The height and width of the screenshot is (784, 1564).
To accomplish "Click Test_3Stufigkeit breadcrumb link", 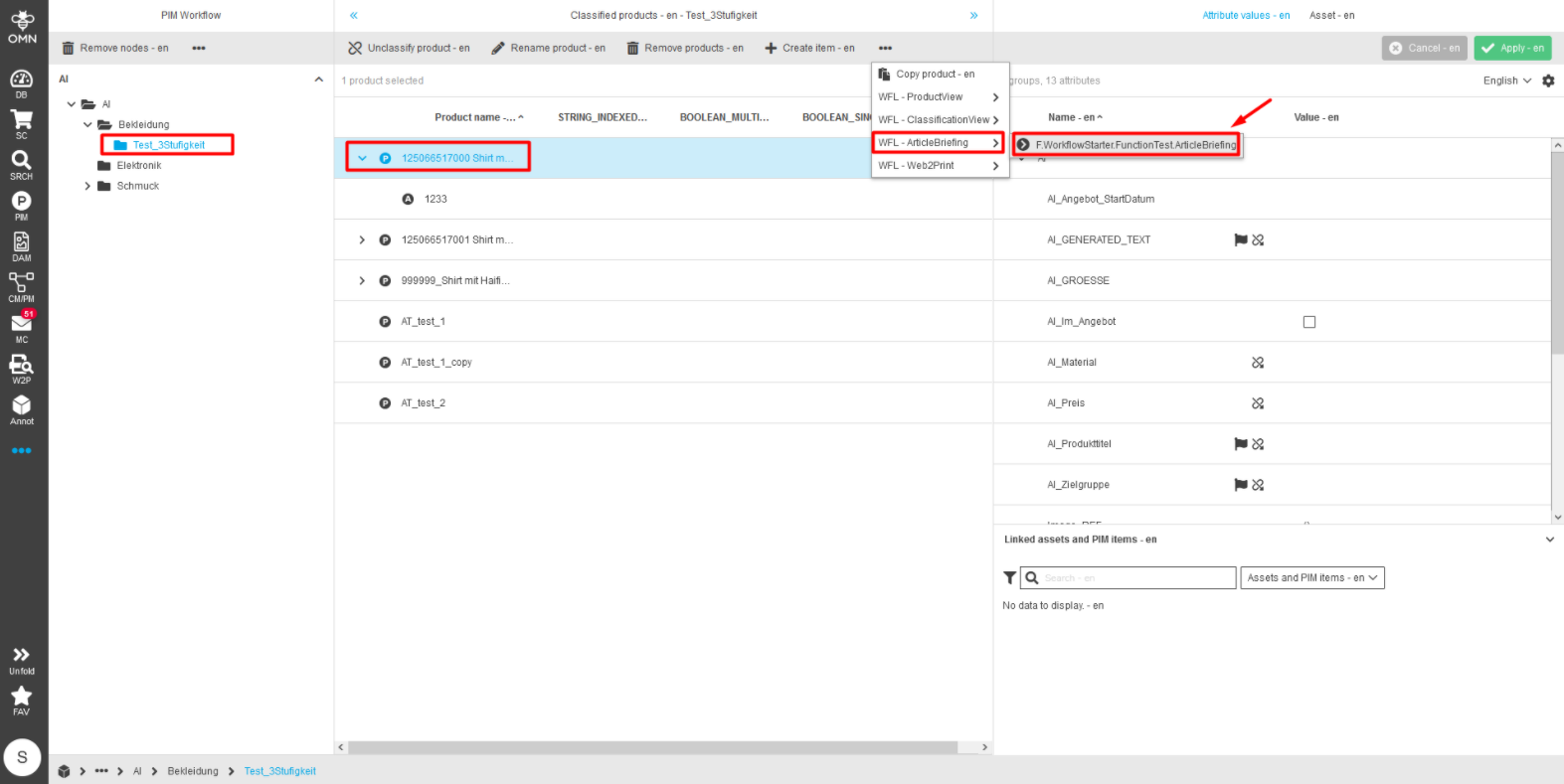I will (x=279, y=771).
